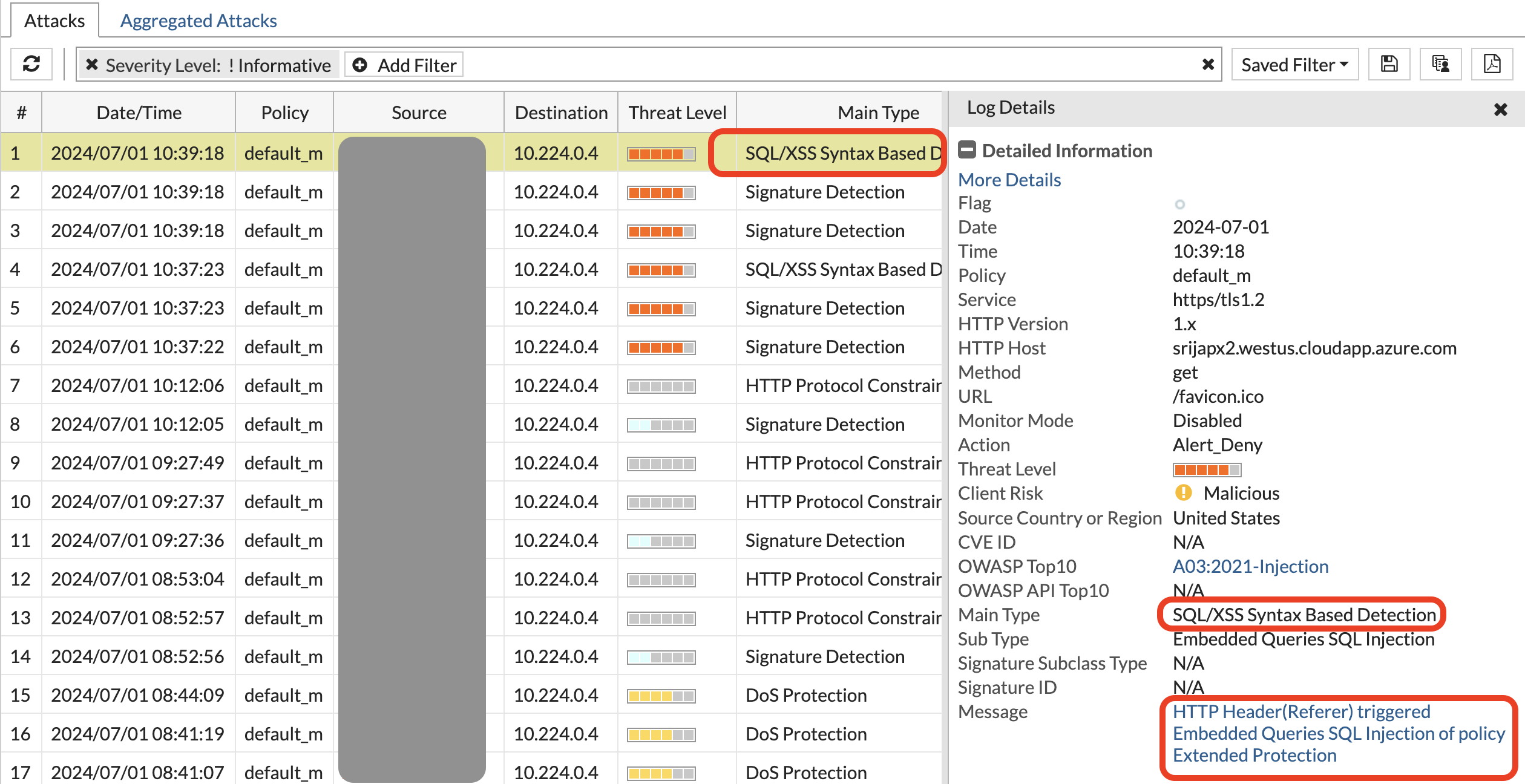
Task: Switch to the Attacks tab
Action: tap(54, 21)
